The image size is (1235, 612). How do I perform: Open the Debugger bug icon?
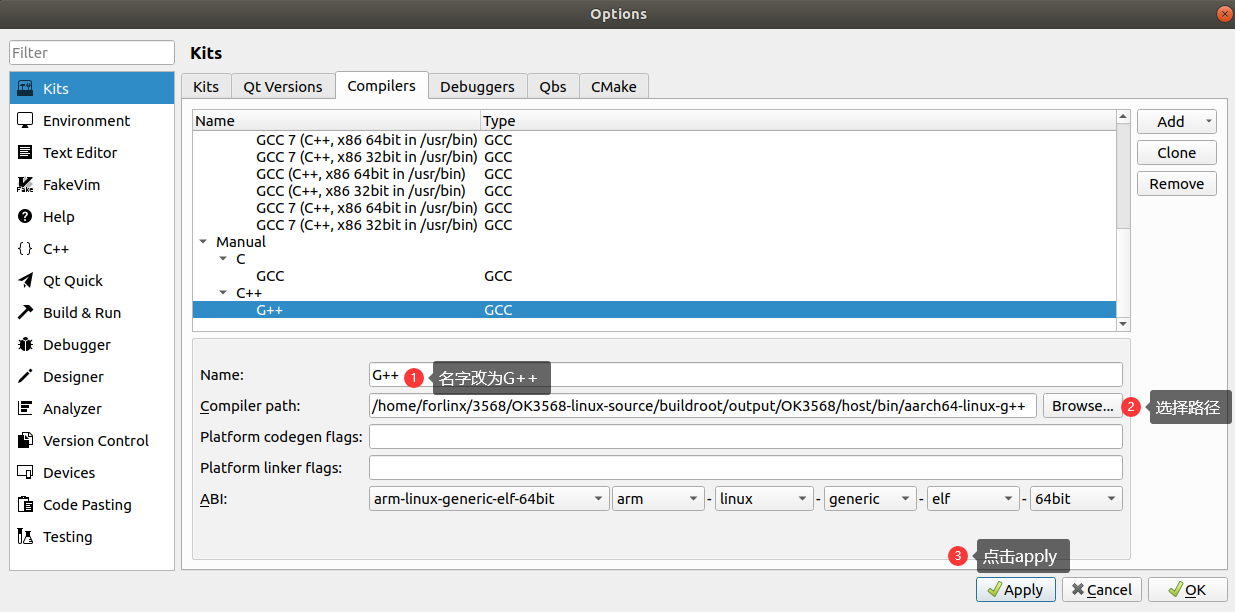[x=25, y=345]
